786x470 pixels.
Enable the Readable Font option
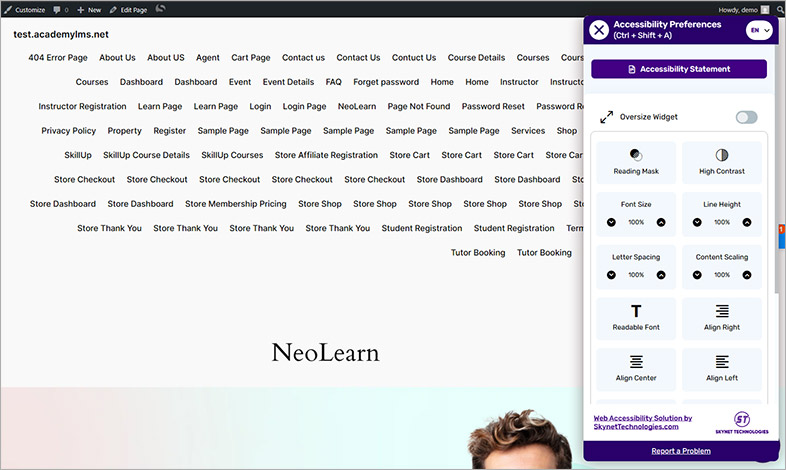(x=636, y=319)
